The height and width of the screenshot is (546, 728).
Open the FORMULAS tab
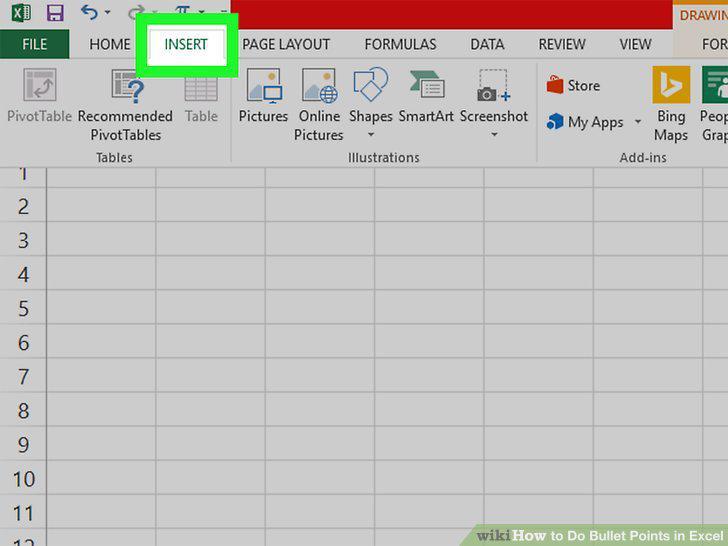pyautogui.click(x=400, y=44)
